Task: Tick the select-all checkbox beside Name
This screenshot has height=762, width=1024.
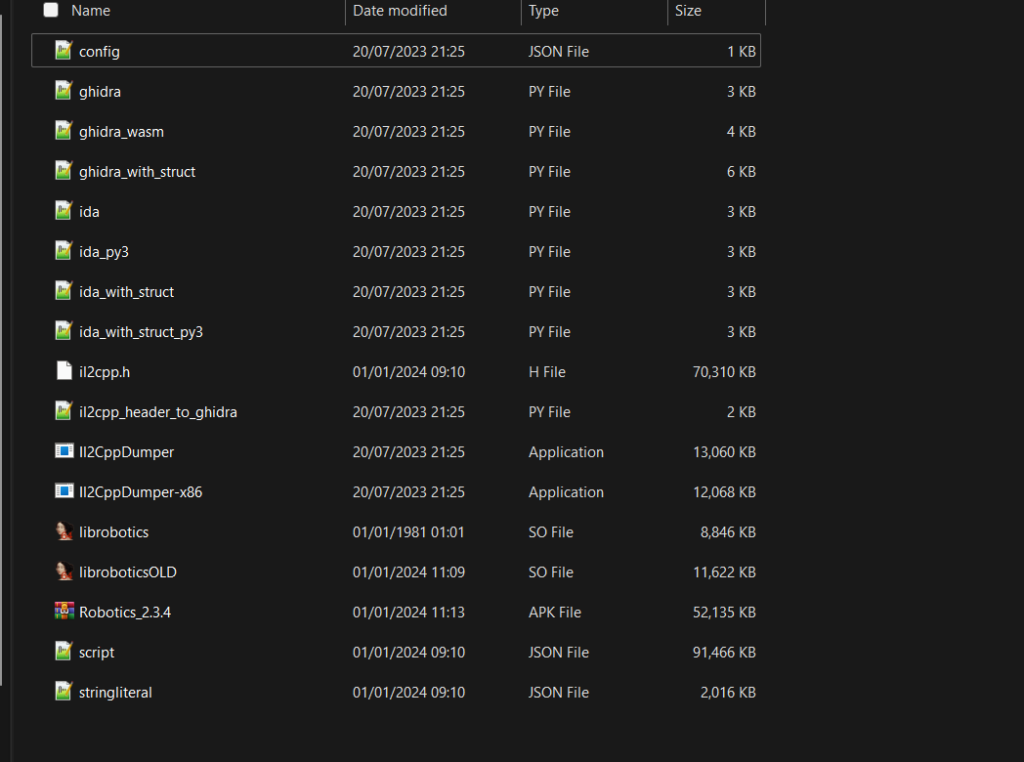Action: pos(51,10)
